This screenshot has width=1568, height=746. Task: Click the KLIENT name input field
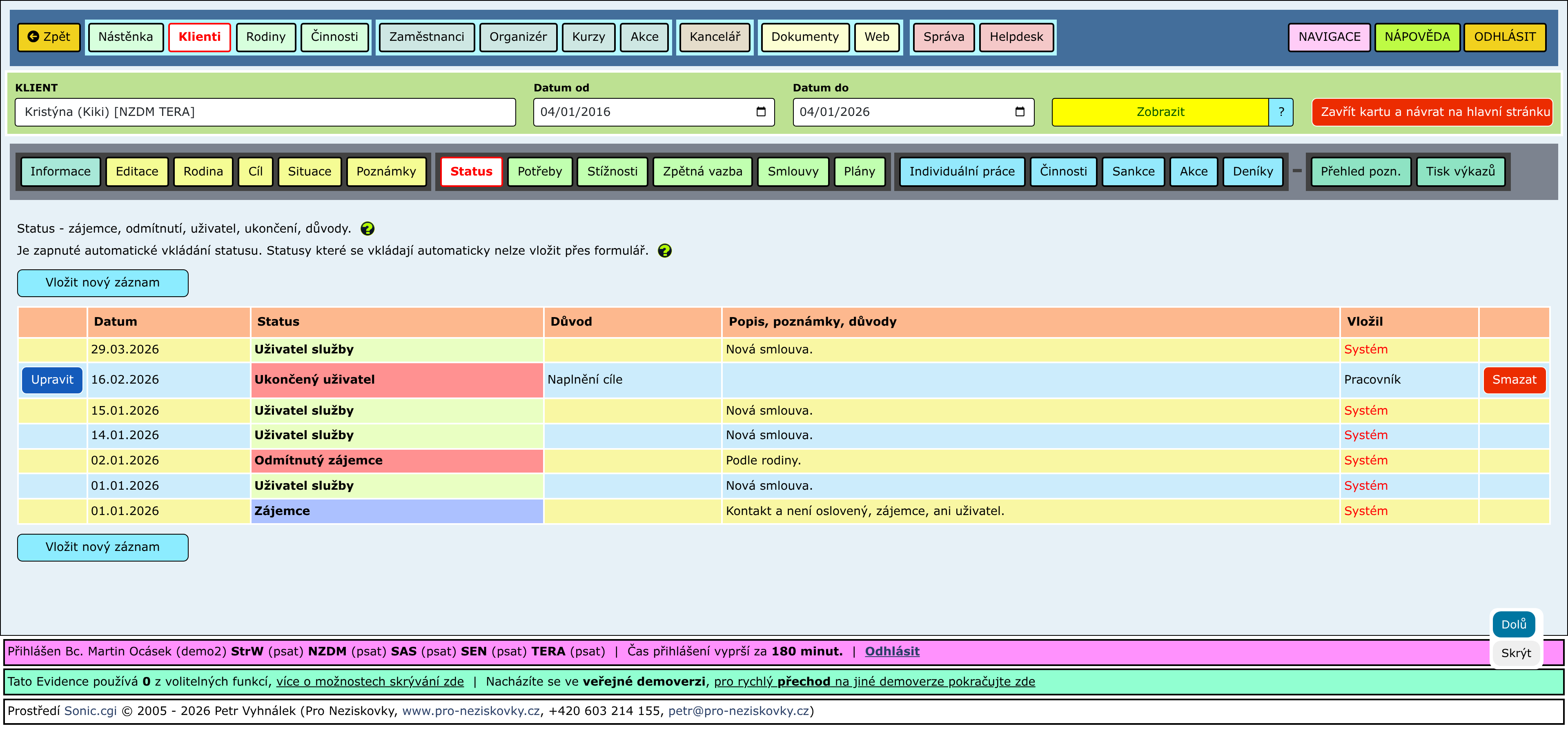pyautogui.click(x=265, y=112)
